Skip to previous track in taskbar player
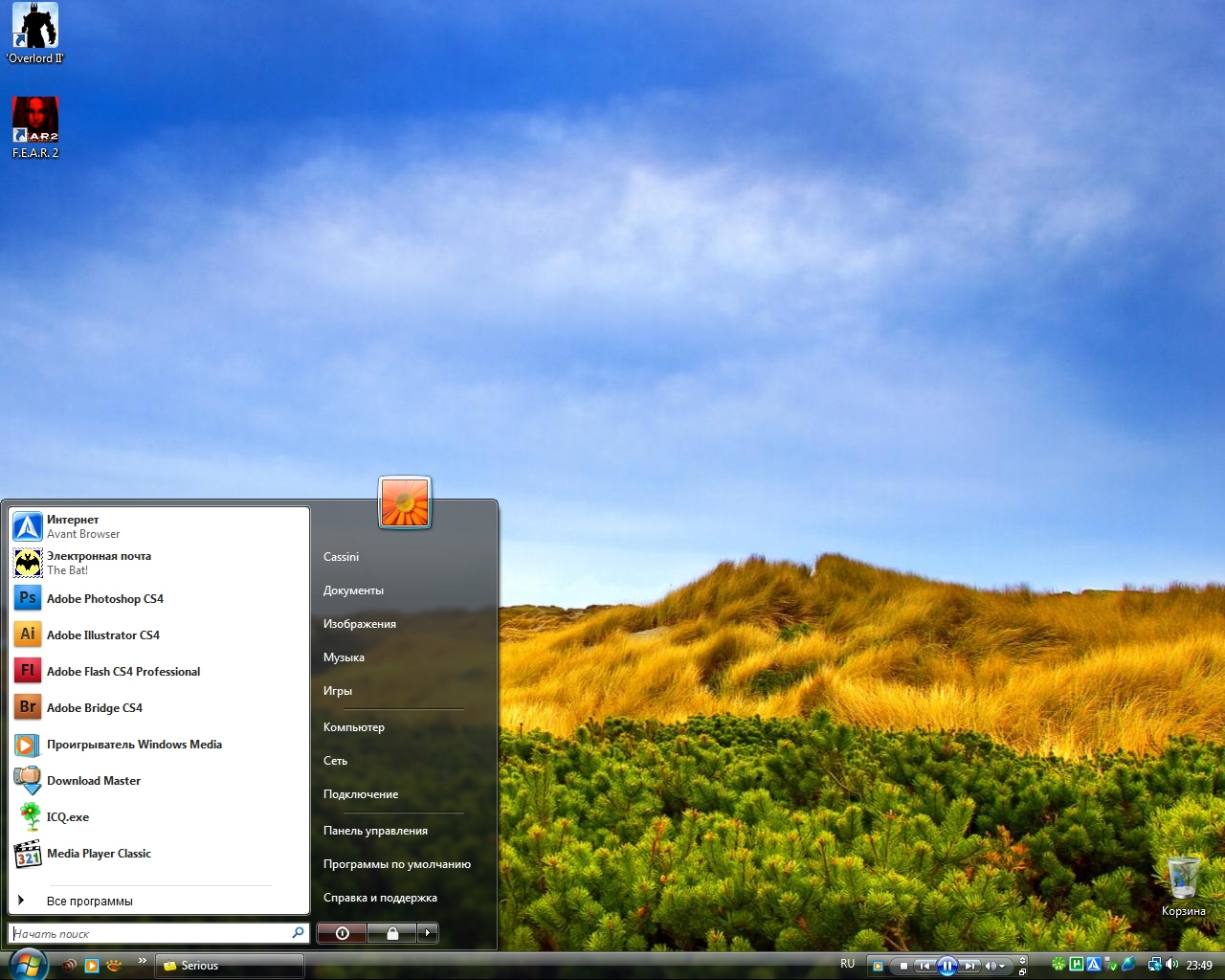 (x=924, y=966)
